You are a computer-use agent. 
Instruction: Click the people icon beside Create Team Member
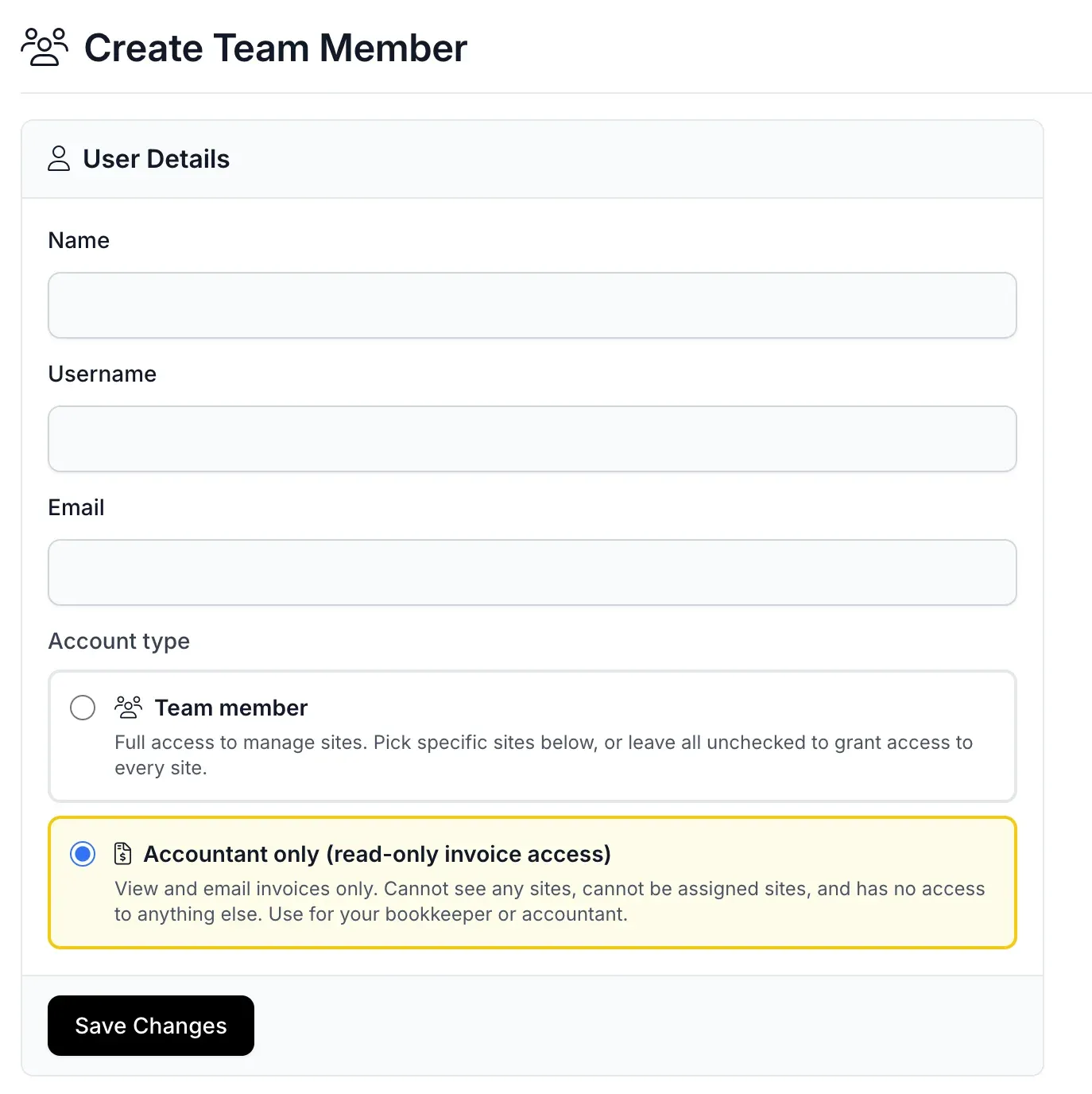44,48
